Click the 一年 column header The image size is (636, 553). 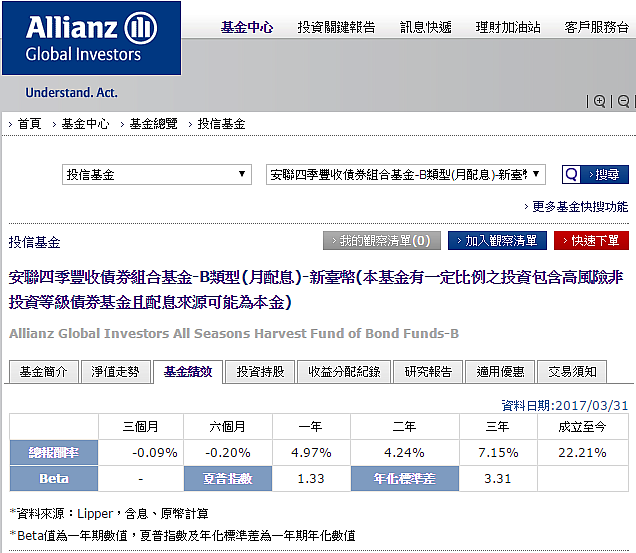click(x=311, y=426)
